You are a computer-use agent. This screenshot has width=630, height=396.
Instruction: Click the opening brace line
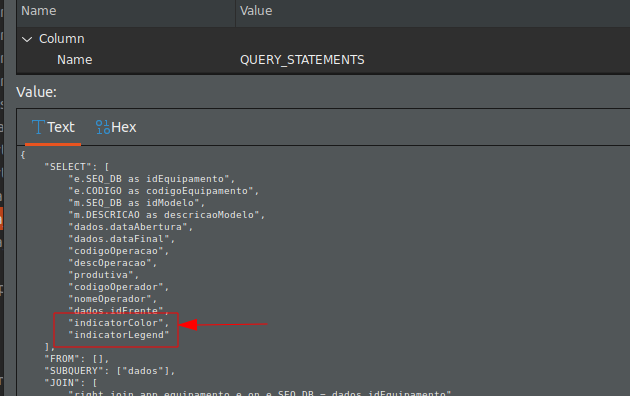pyautogui.click(x=23, y=155)
